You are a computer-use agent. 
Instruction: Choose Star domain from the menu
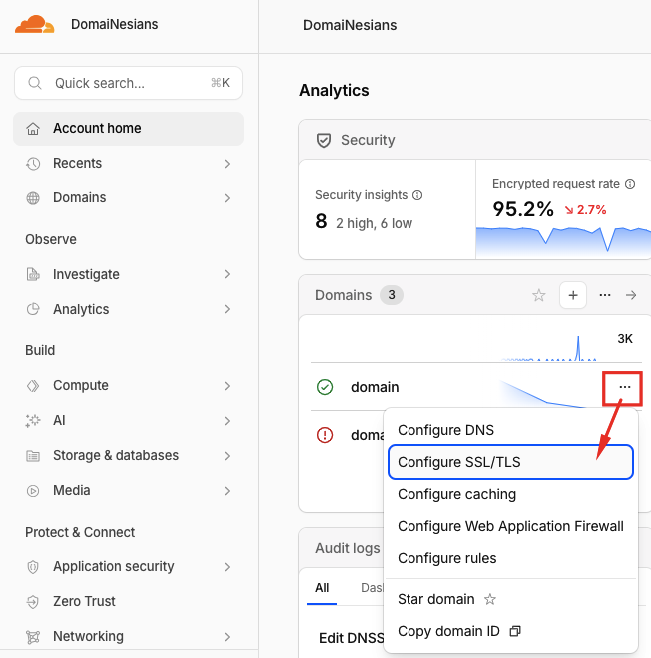(511, 599)
